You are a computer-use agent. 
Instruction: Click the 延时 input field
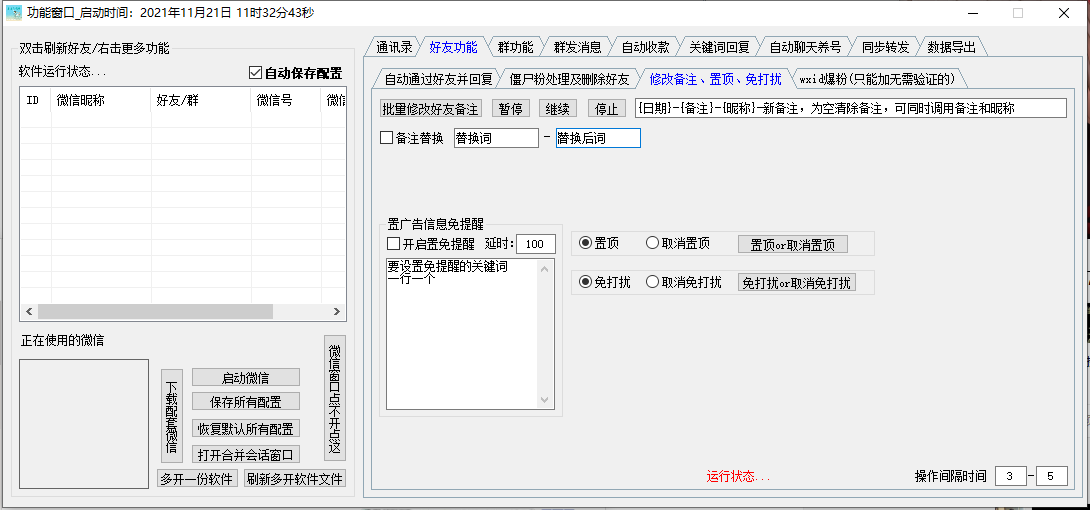[536, 244]
